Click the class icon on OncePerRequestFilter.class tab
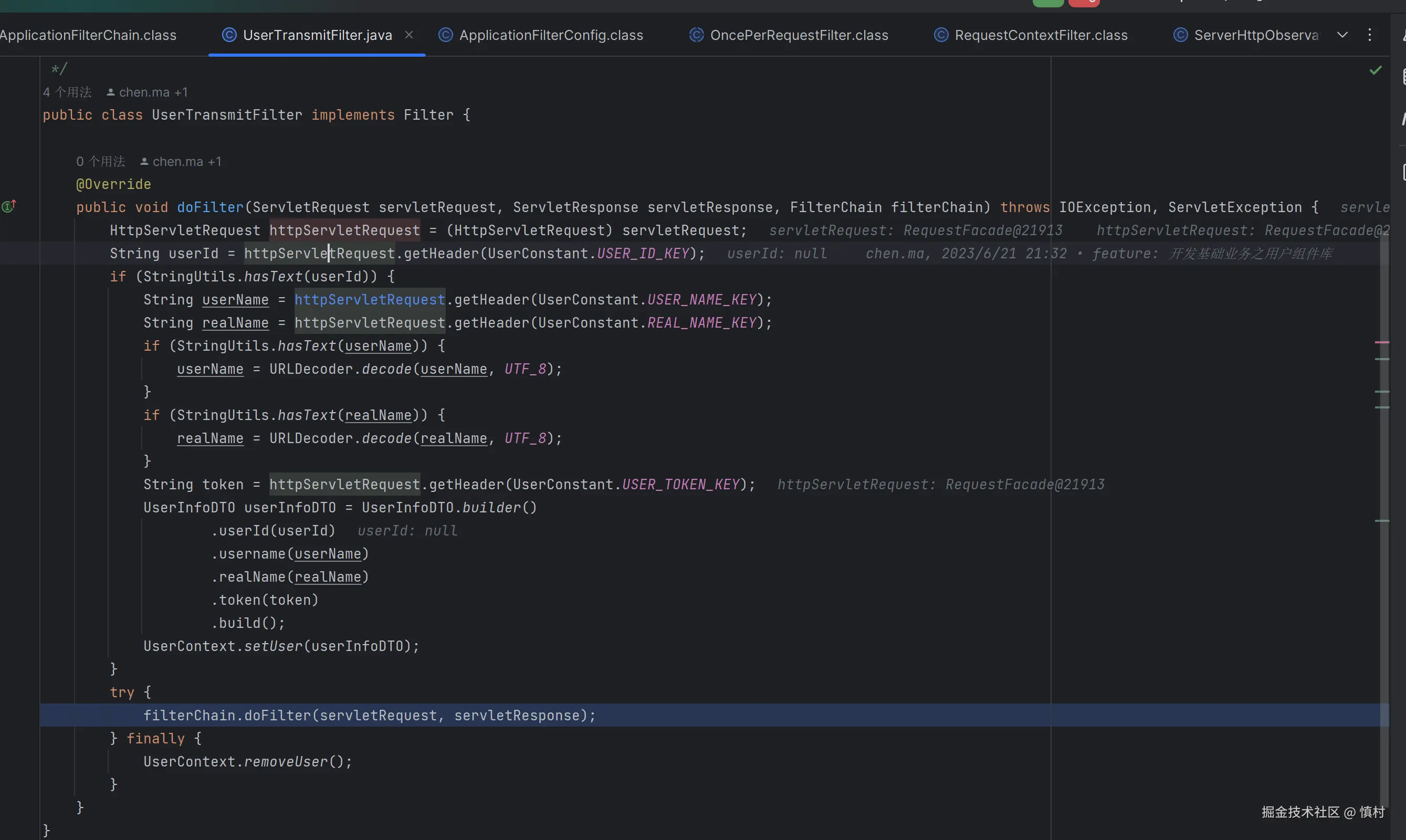The image size is (1406, 840). [x=696, y=35]
